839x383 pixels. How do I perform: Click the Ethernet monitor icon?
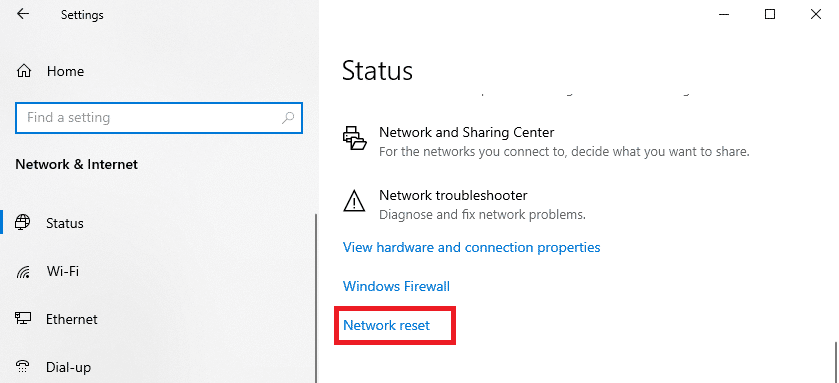(23, 319)
